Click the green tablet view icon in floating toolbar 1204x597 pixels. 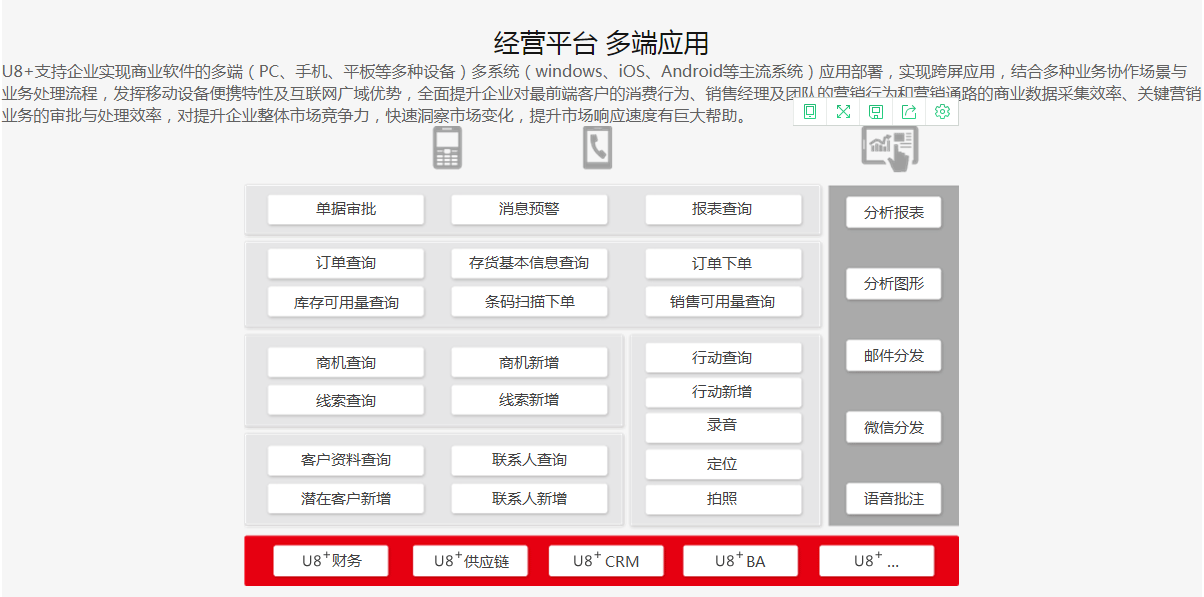(810, 112)
